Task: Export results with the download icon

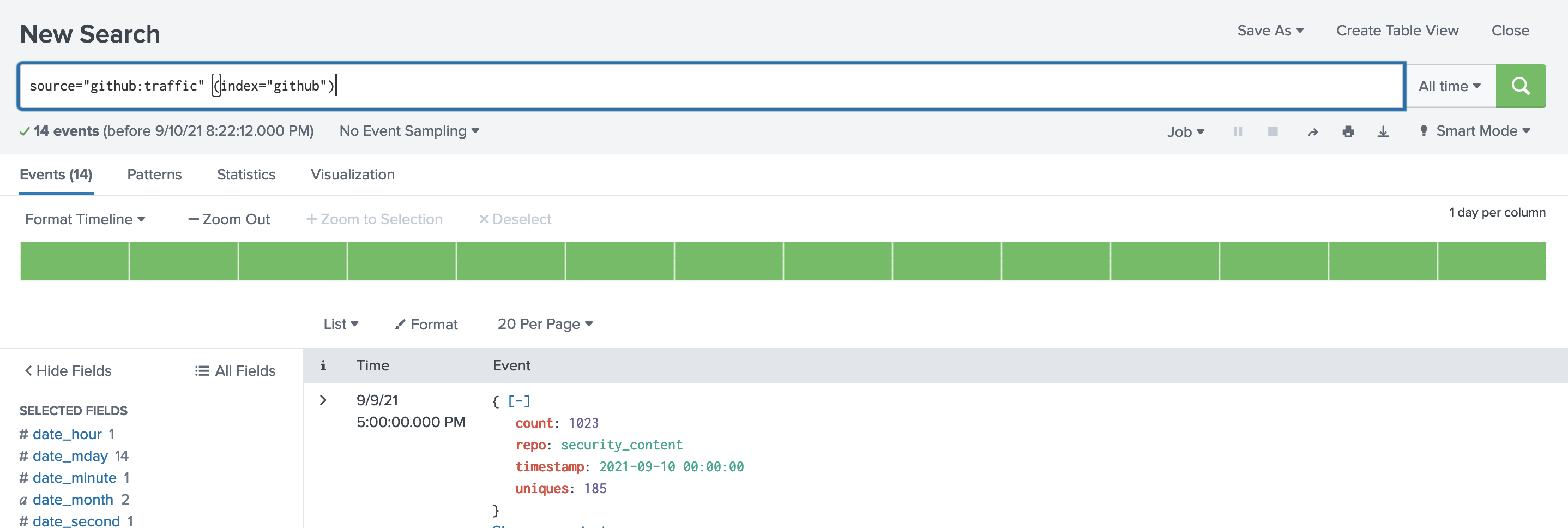Action: click(x=1382, y=131)
